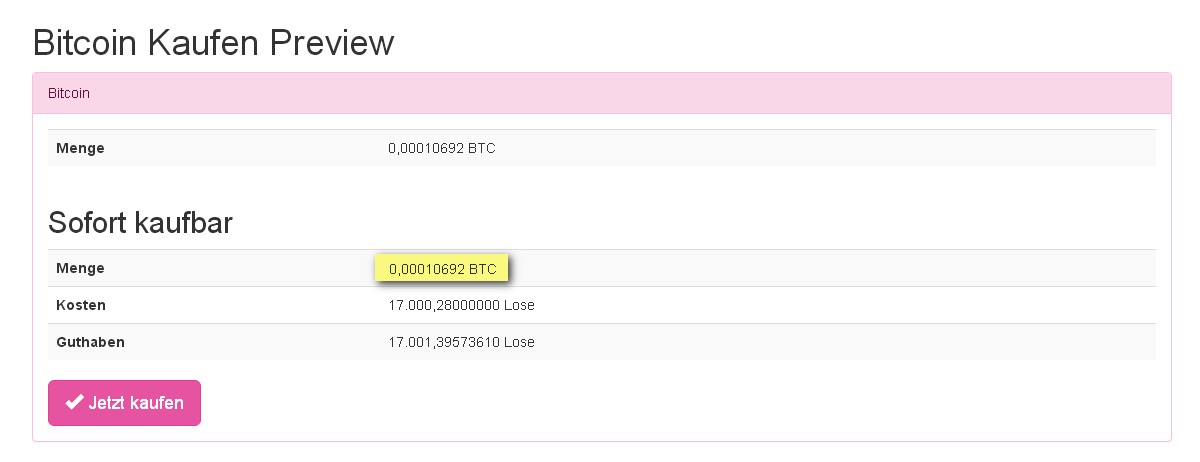Click "BTC" unit in the highlighted amount
The image size is (1200, 462).
click(x=482, y=268)
